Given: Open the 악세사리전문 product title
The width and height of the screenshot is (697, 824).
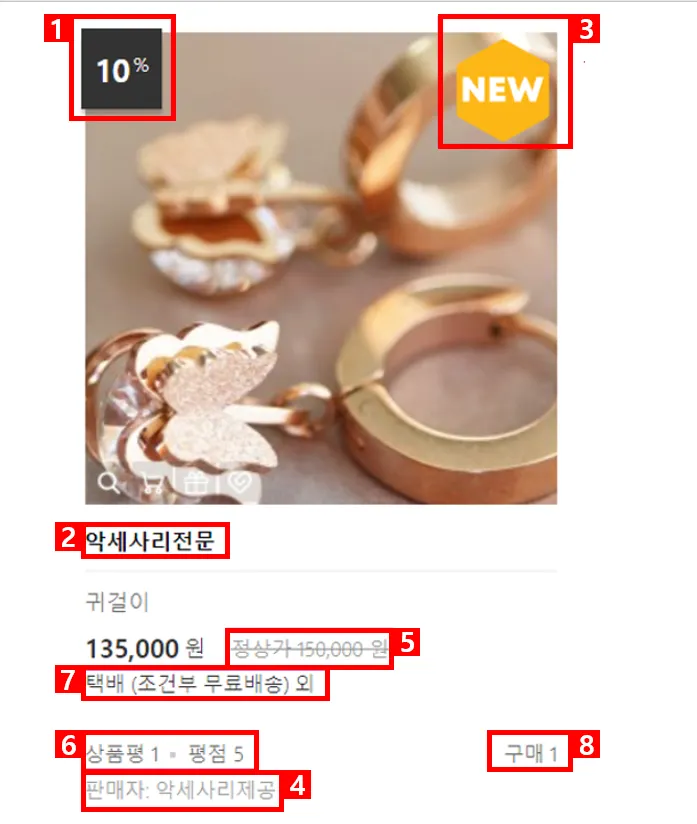Looking at the screenshot, I should 150,541.
